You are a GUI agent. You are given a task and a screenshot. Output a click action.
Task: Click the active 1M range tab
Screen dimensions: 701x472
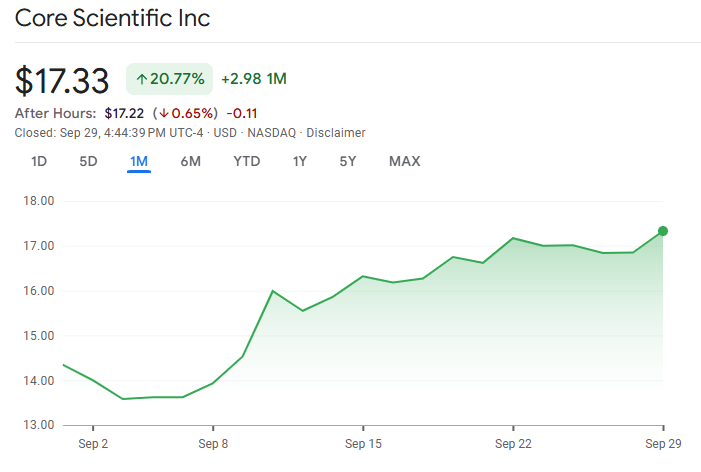[139, 161]
